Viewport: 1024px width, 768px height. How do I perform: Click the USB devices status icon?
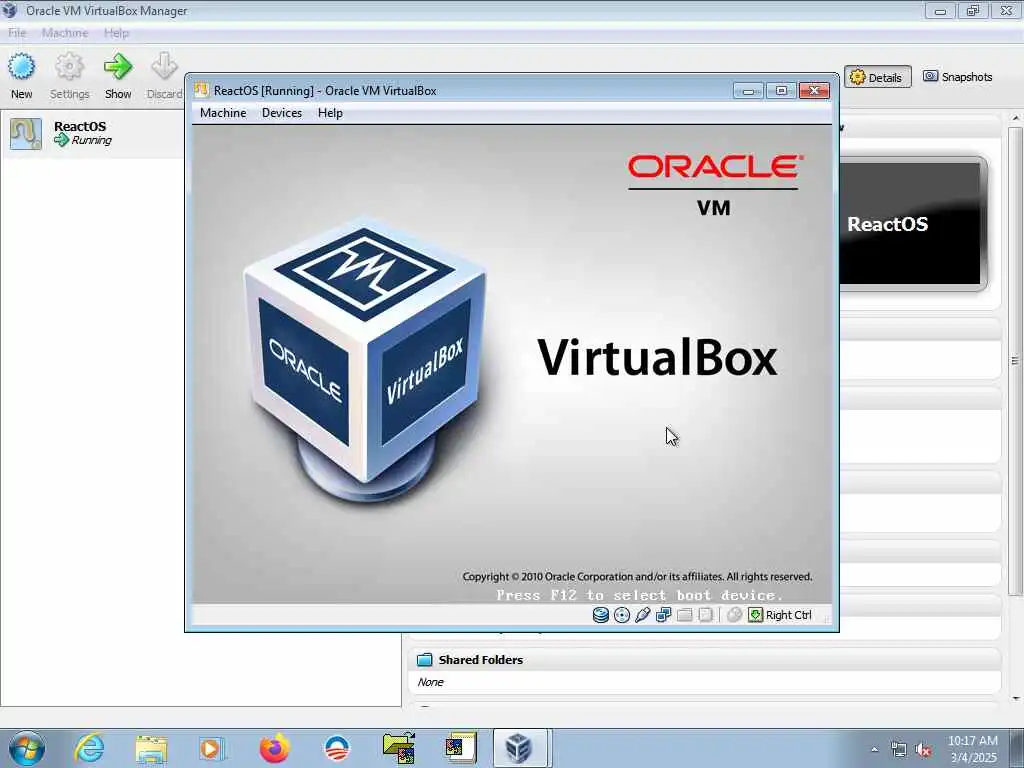tap(643, 615)
